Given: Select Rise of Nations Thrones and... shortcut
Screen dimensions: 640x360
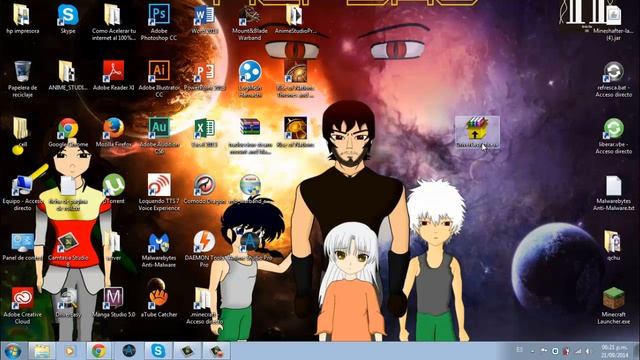Looking at the screenshot, I should (296, 79).
